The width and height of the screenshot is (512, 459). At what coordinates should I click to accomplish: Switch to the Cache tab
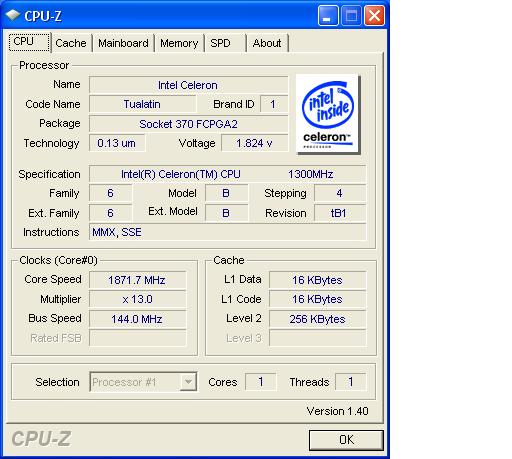coord(71,43)
